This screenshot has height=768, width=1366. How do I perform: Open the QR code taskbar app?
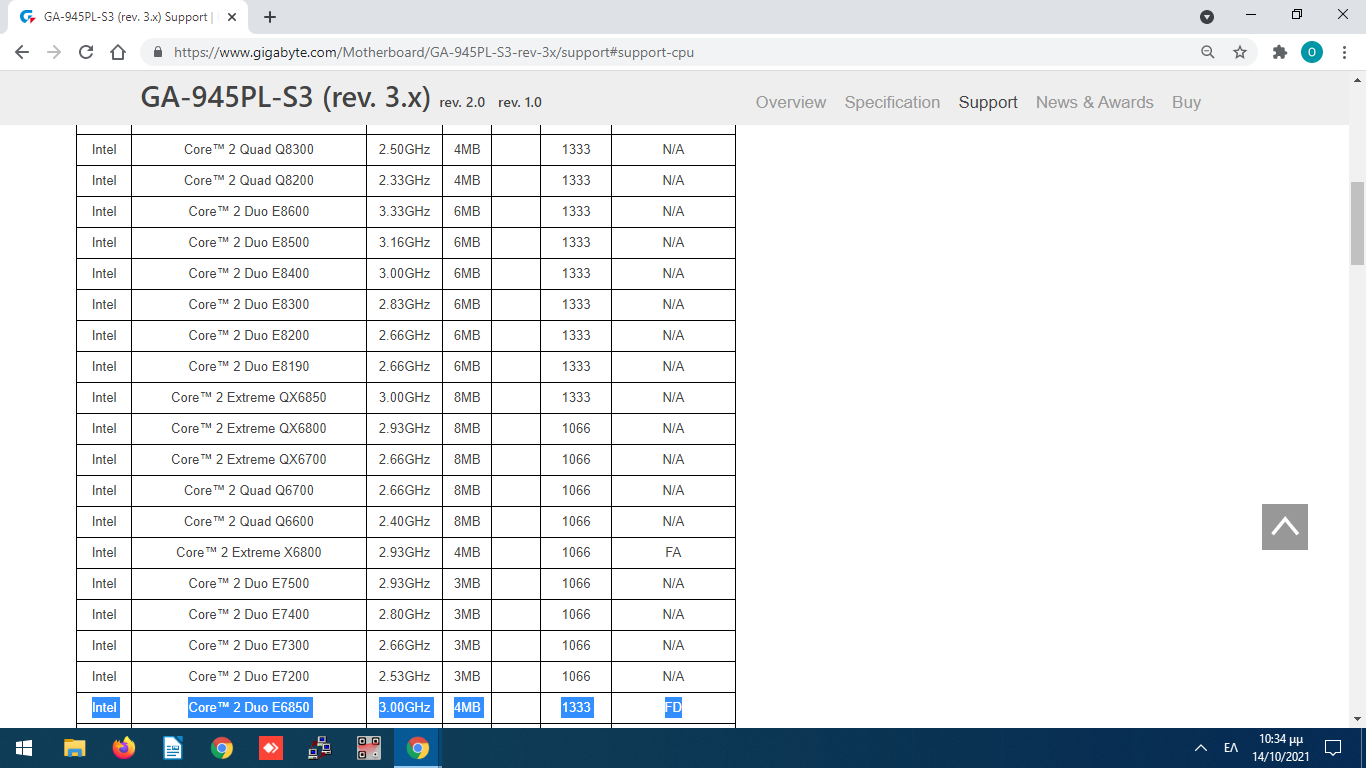369,748
